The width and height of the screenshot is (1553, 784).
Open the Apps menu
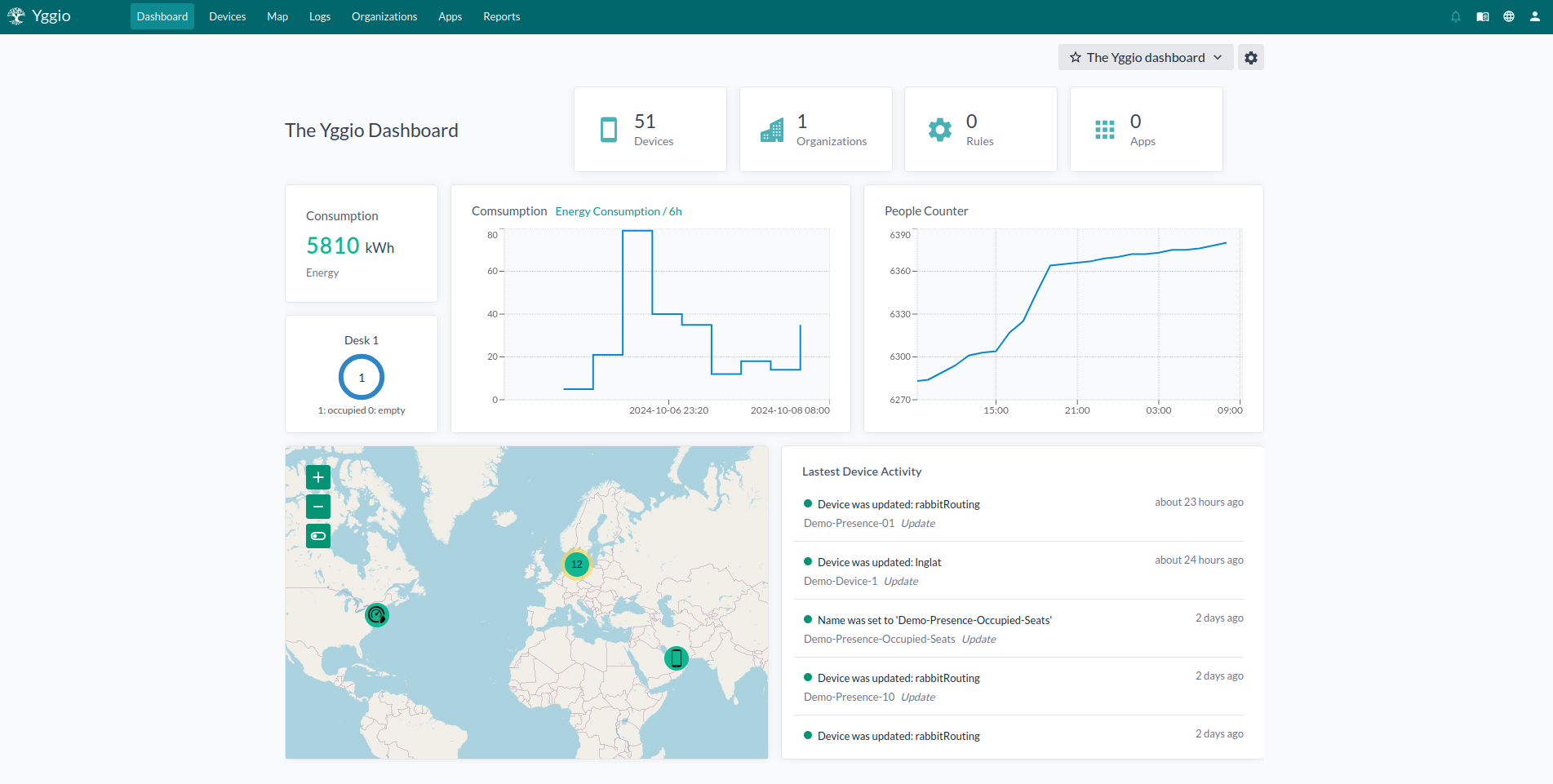coord(450,16)
